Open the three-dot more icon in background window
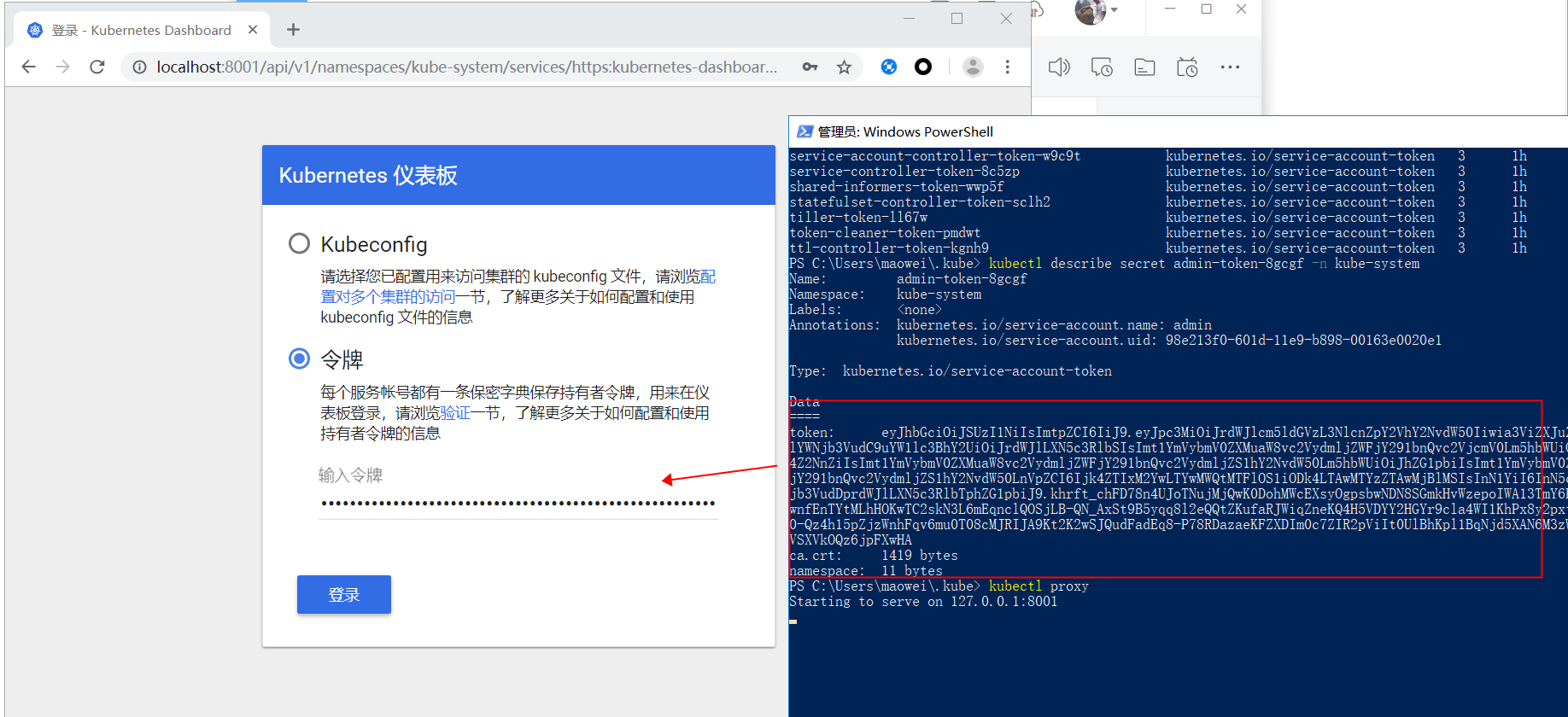 1230,67
